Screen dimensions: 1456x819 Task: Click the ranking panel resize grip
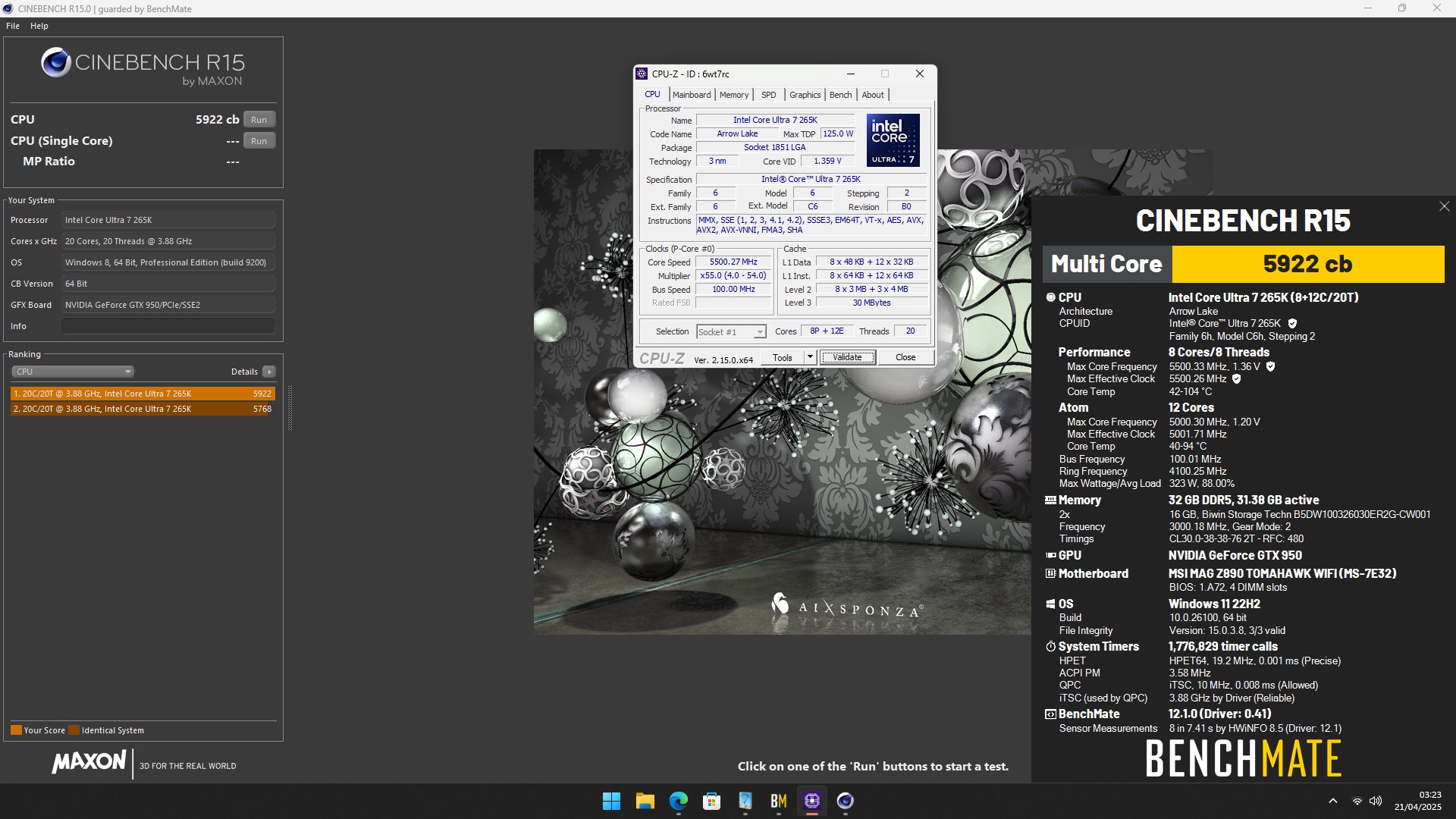(290, 408)
